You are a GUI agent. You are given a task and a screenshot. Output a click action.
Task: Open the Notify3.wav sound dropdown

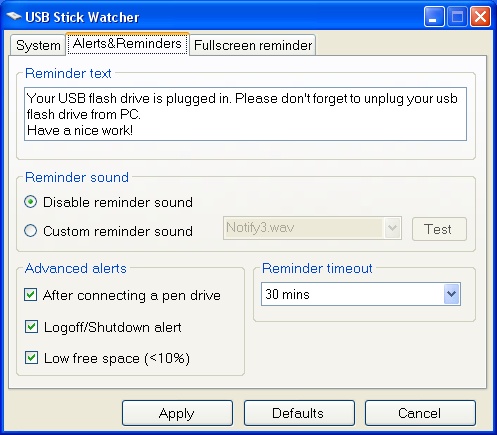(392, 228)
